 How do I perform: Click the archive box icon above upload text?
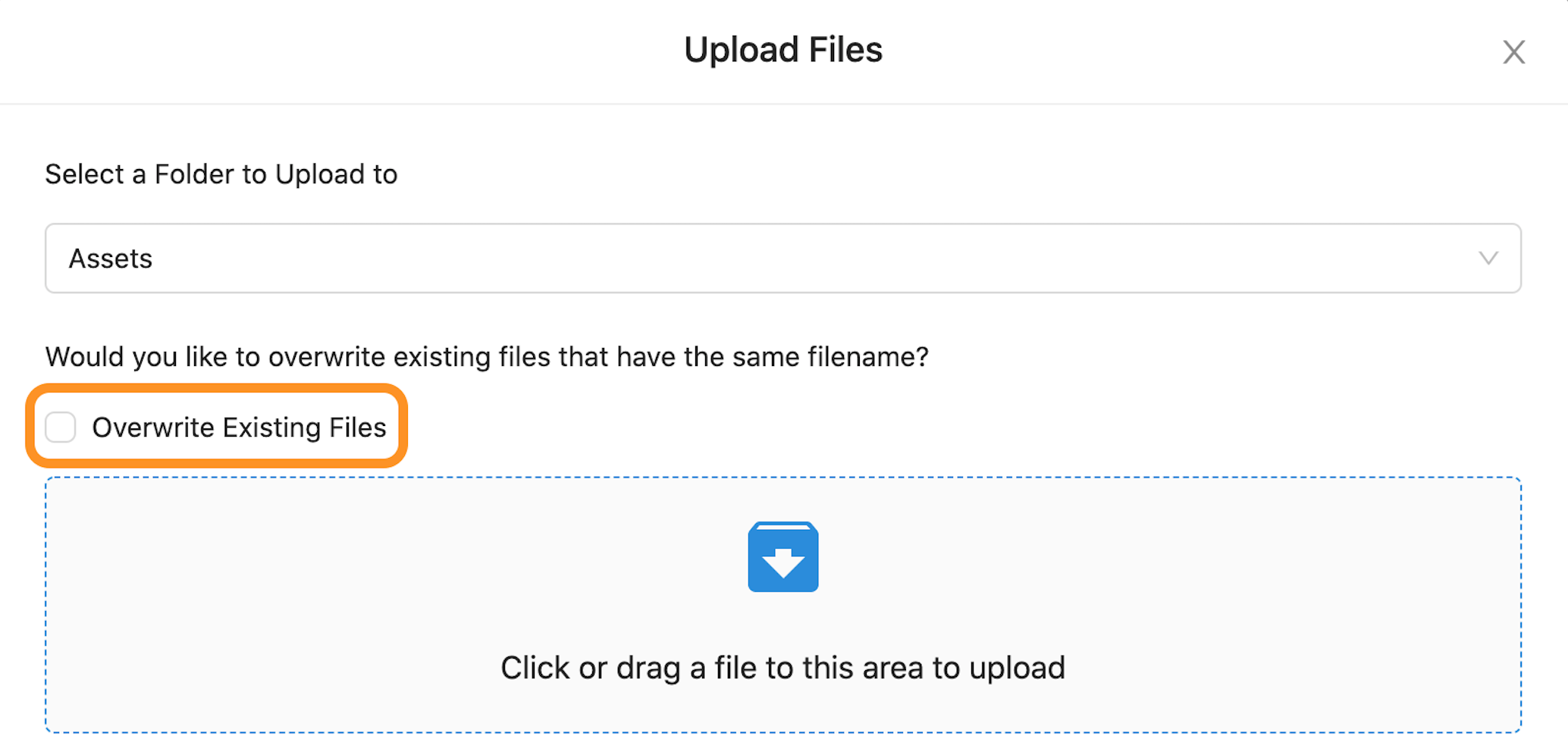(782, 556)
